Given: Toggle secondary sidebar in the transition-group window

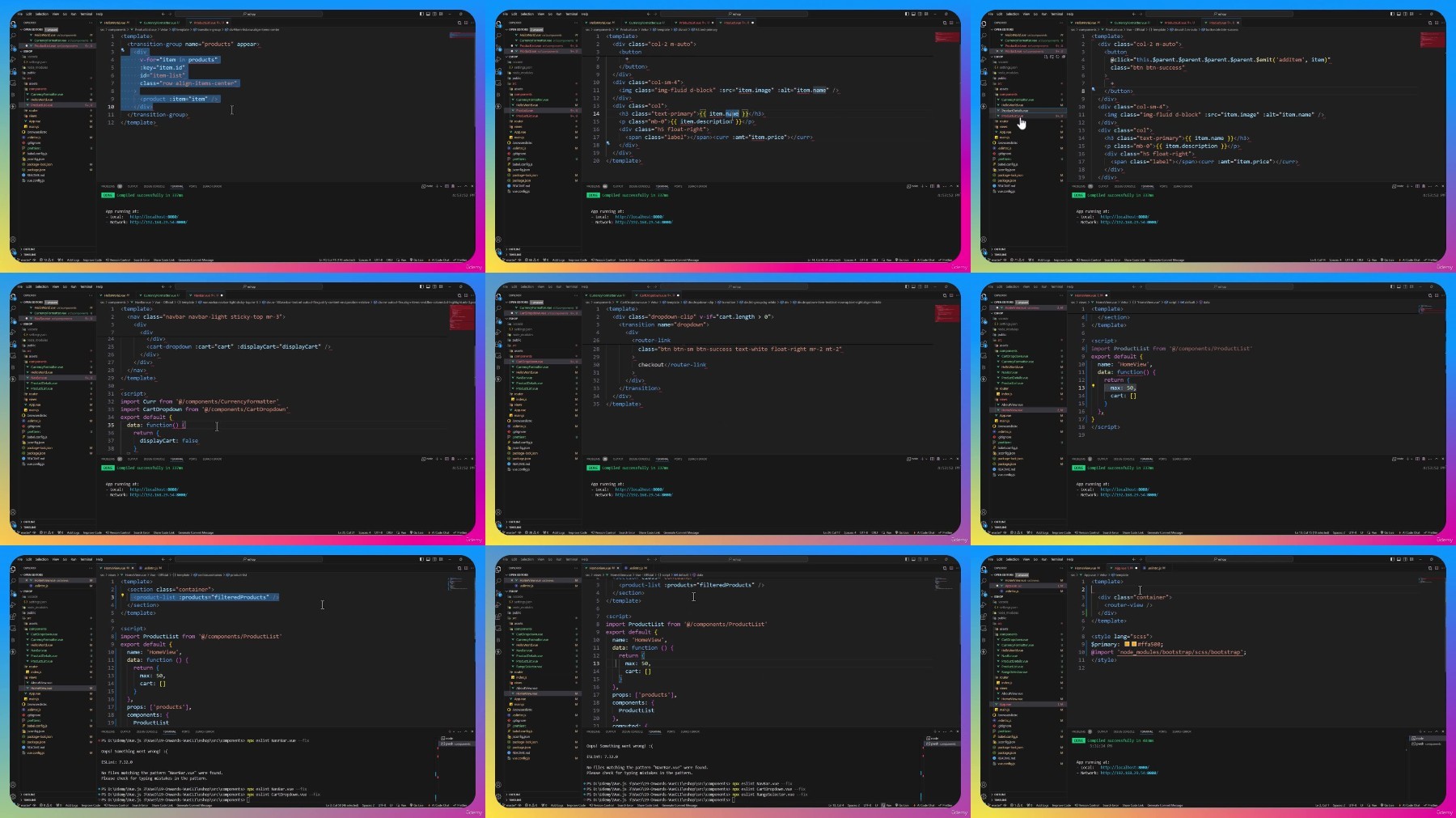Looking at the screenshot, I should [435, 14].
